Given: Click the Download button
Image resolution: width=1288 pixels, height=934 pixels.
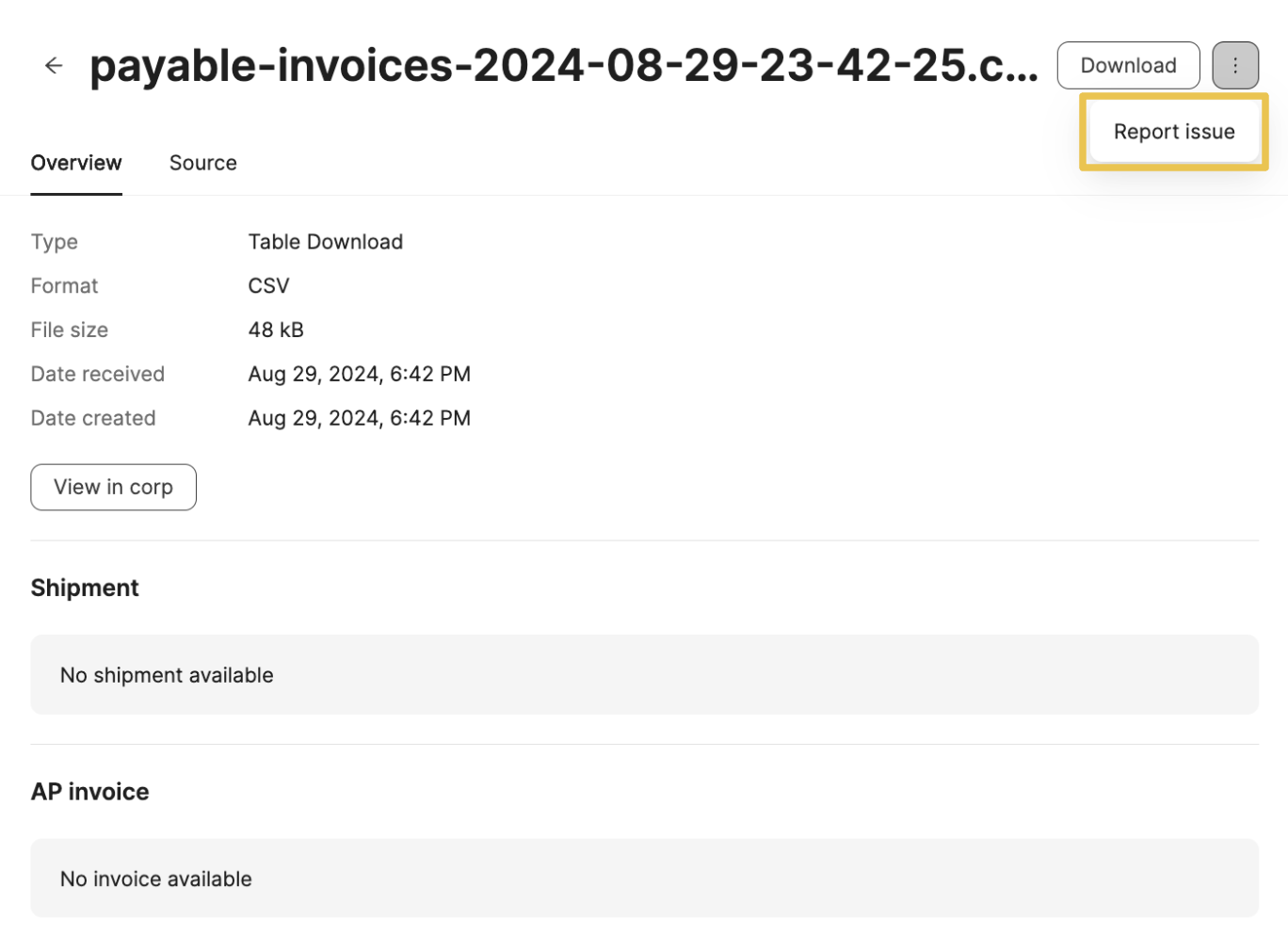Looking at the screenshot, I should coord(1128,65).
